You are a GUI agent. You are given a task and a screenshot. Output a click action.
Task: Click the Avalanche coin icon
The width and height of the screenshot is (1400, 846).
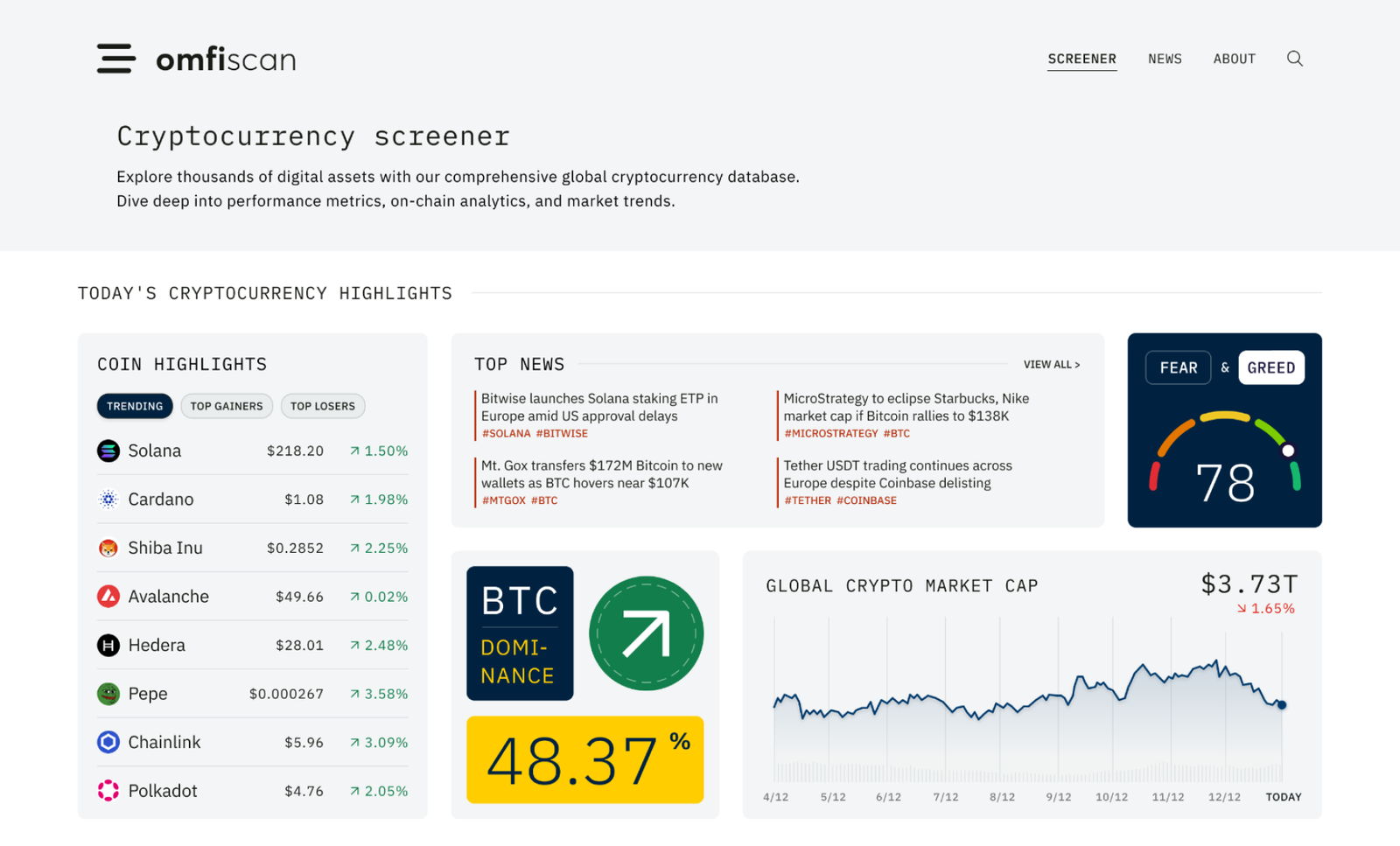tap(108, 597)
